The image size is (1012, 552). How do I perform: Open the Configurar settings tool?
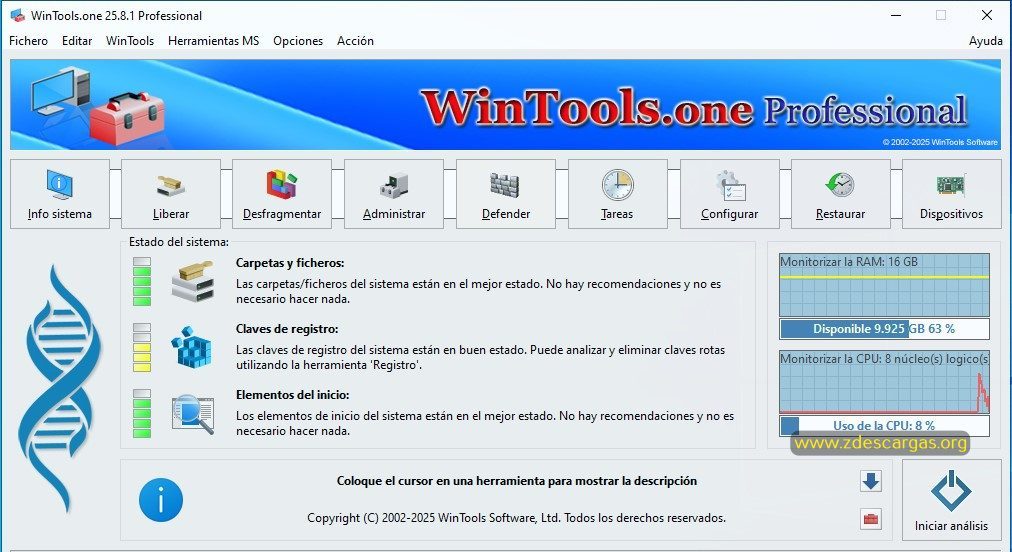pyautogui.click(x=729, y=194)
